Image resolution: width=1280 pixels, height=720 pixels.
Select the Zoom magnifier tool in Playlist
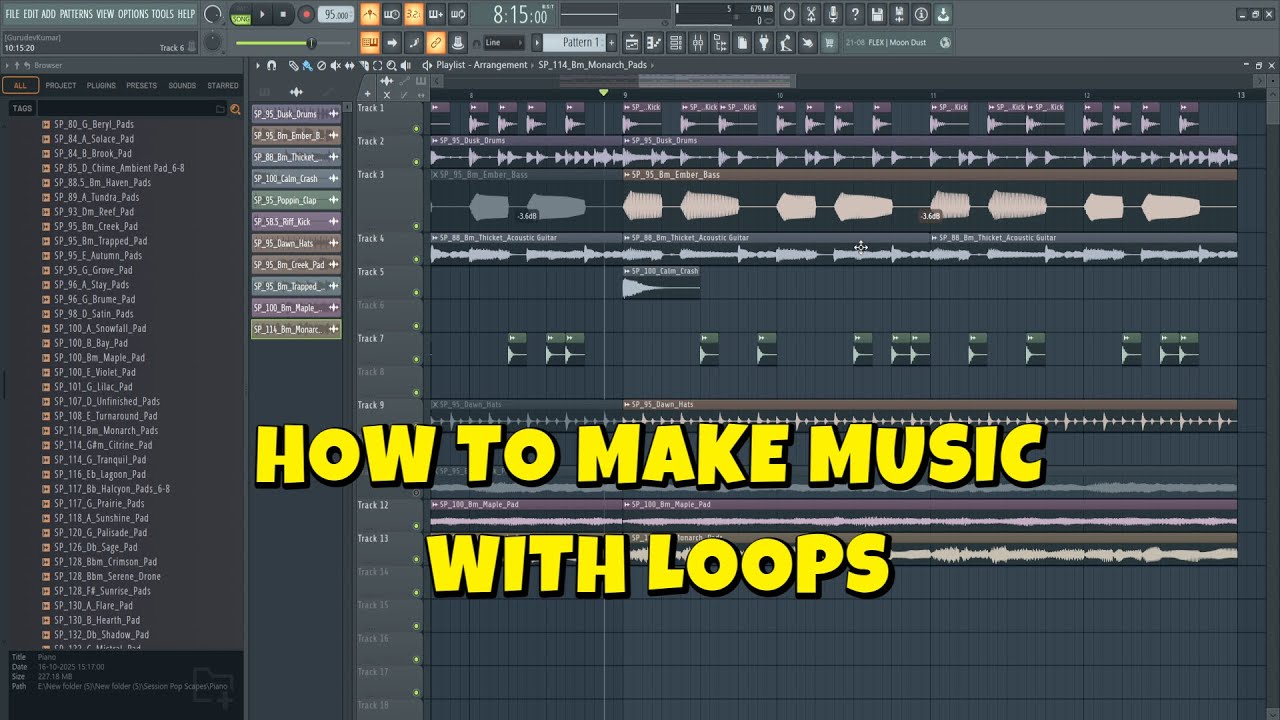pos(391,65)
